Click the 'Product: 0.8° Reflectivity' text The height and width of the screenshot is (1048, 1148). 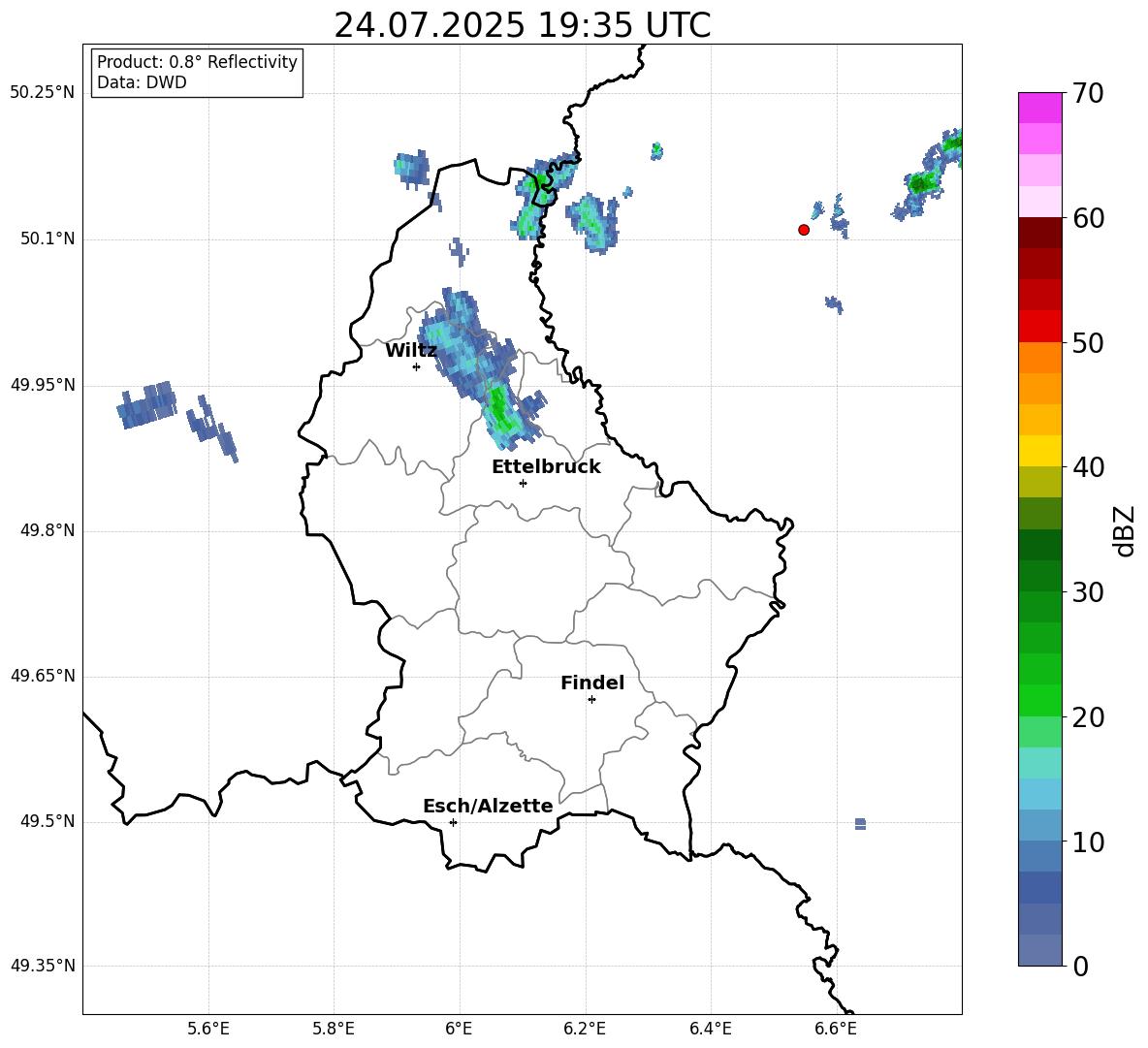(x=197, y=62)
